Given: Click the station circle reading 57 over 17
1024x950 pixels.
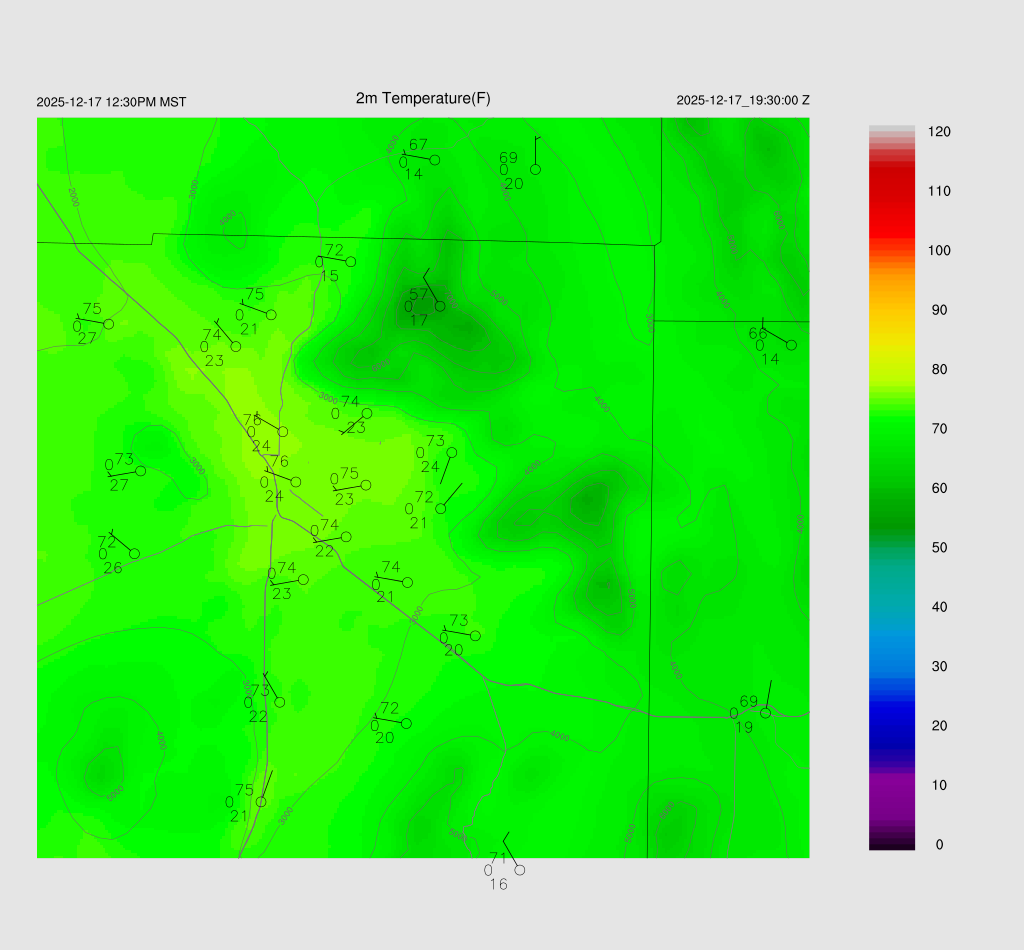Looking at the screenshot, I should coord(440,306).
